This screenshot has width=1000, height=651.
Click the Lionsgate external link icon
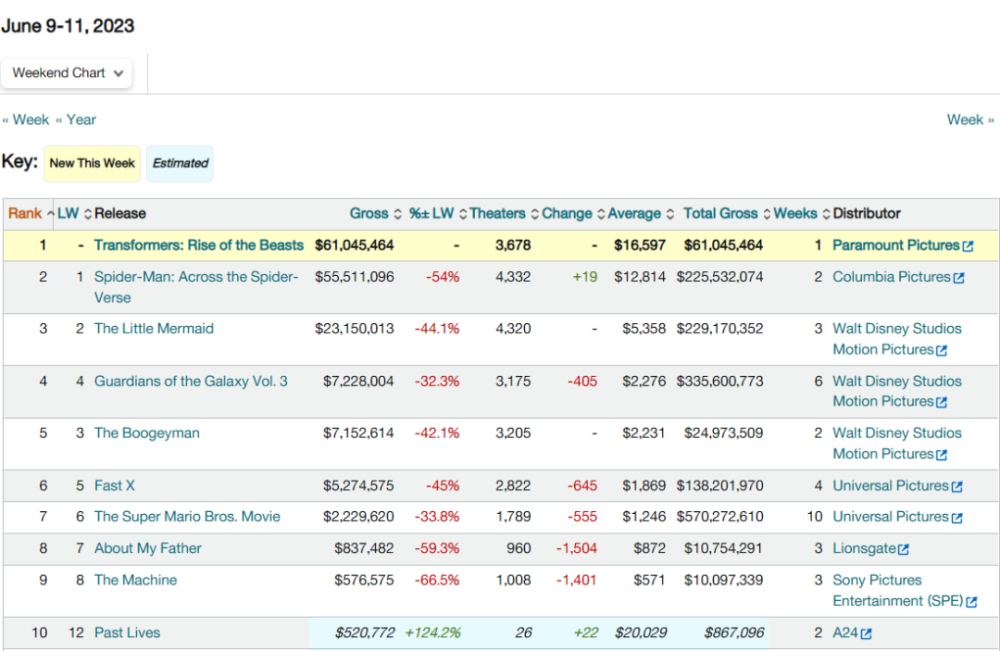tap(904, 550)
